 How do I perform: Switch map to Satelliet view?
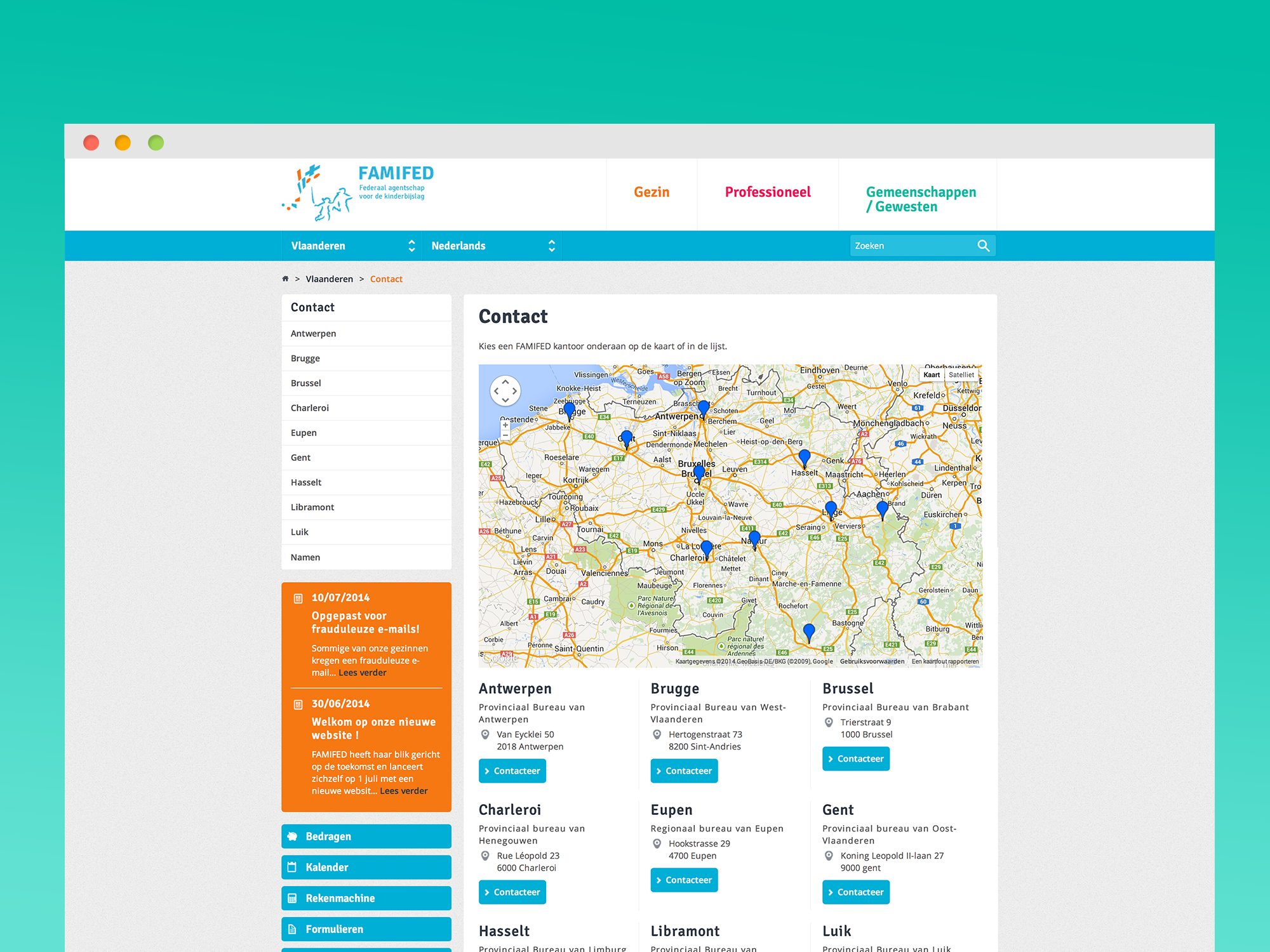(961, 375)
